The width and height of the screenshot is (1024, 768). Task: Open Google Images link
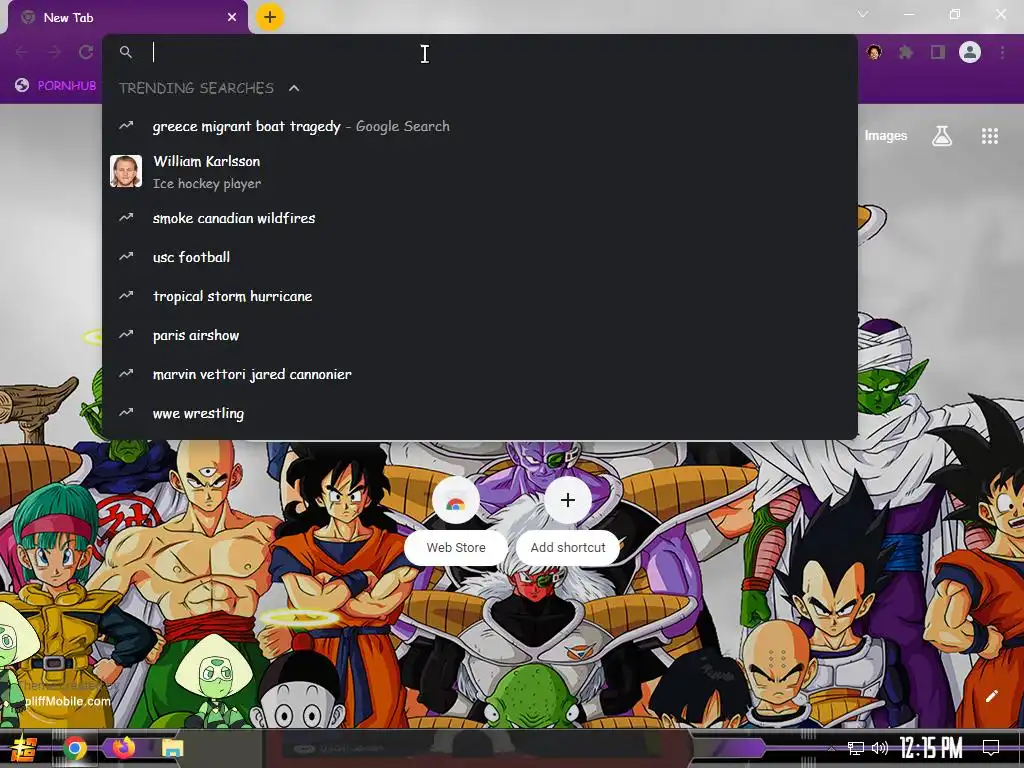pyautogui.click(x=886, y=136)
